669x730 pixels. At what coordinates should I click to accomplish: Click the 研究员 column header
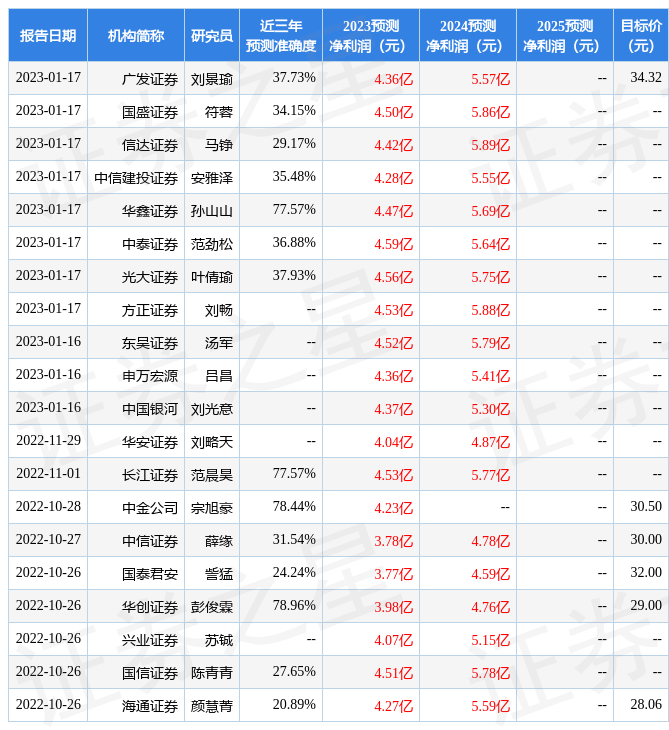tap(212, 35)
